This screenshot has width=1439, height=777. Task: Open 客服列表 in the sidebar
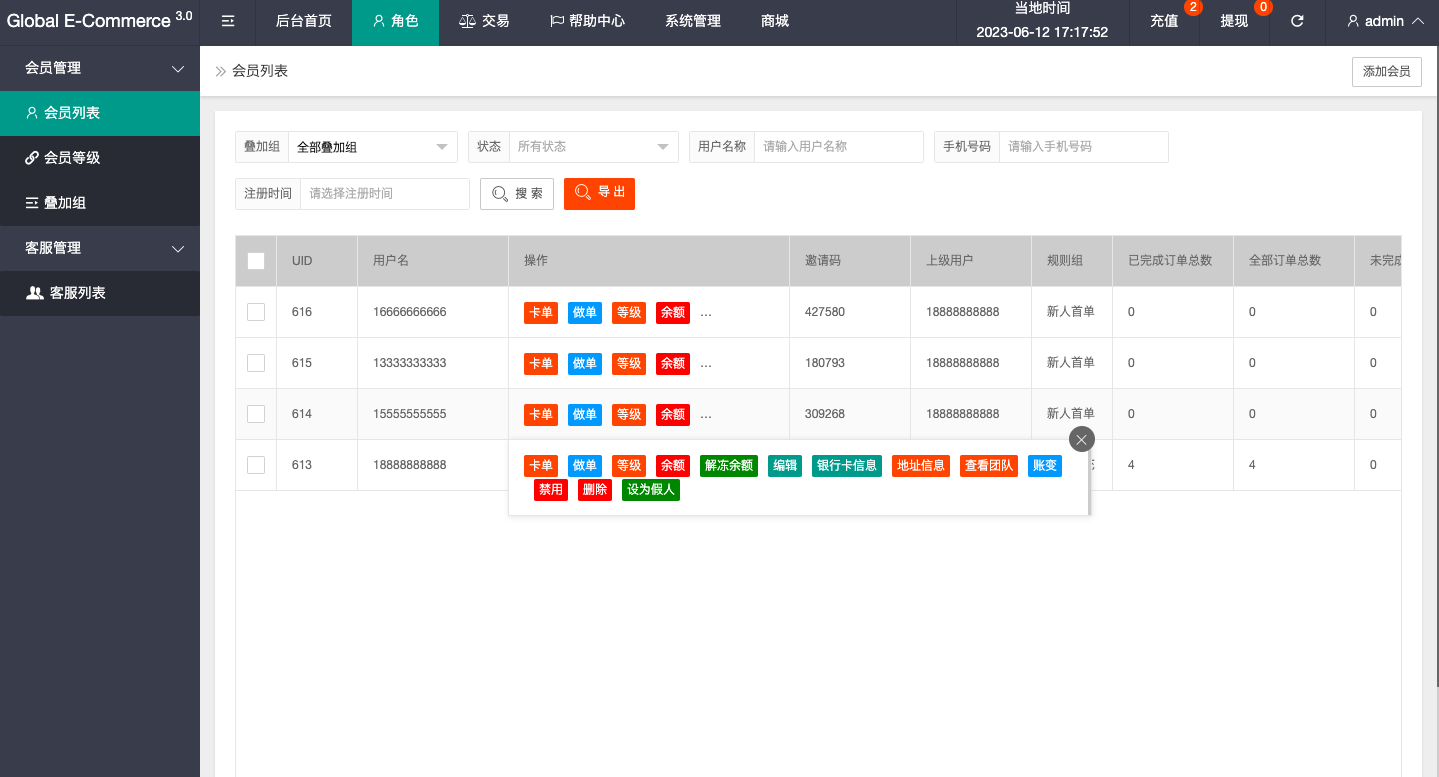tap(66, 293)
